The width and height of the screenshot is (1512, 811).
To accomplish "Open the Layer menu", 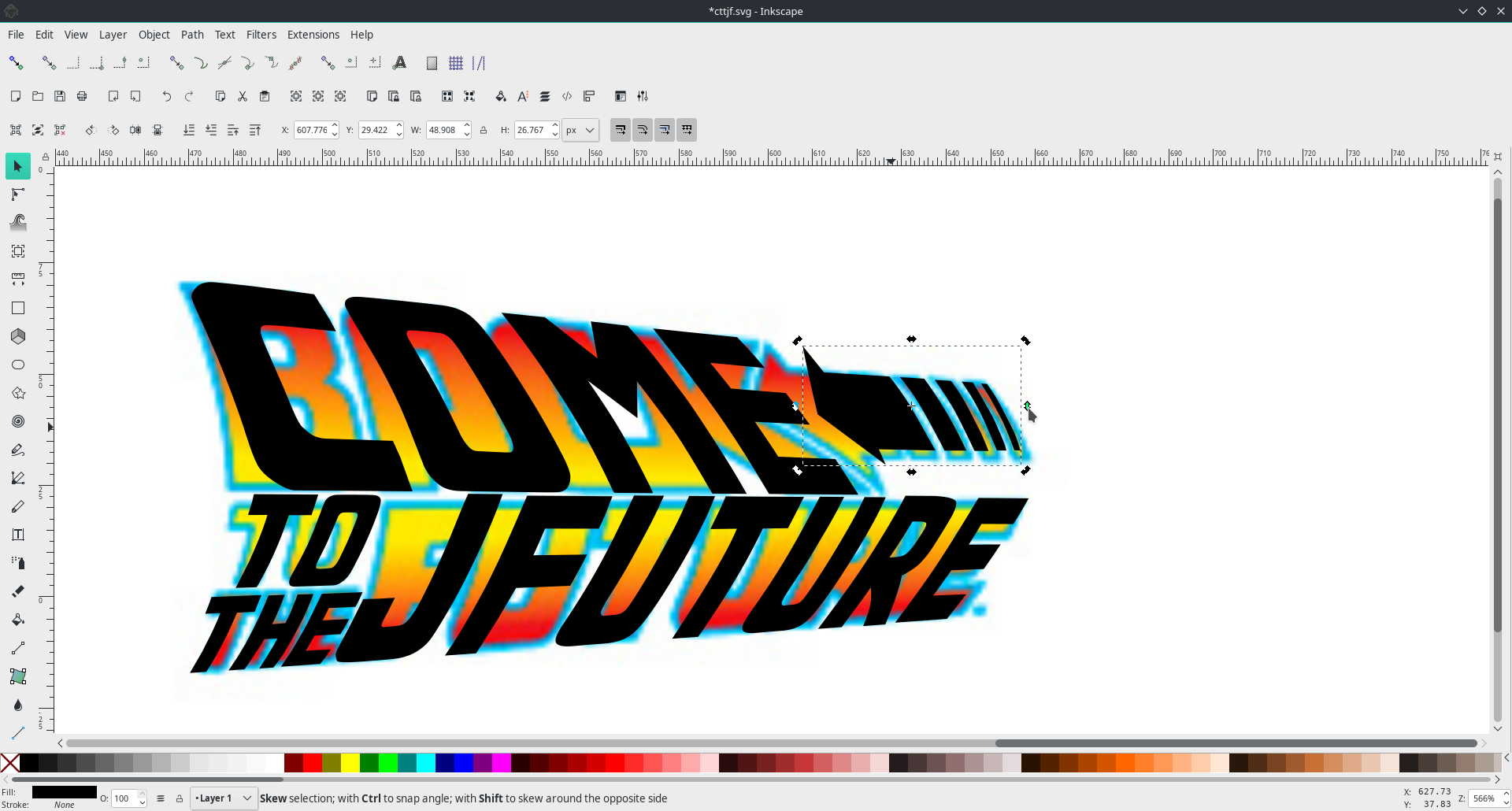I will 113,35.
